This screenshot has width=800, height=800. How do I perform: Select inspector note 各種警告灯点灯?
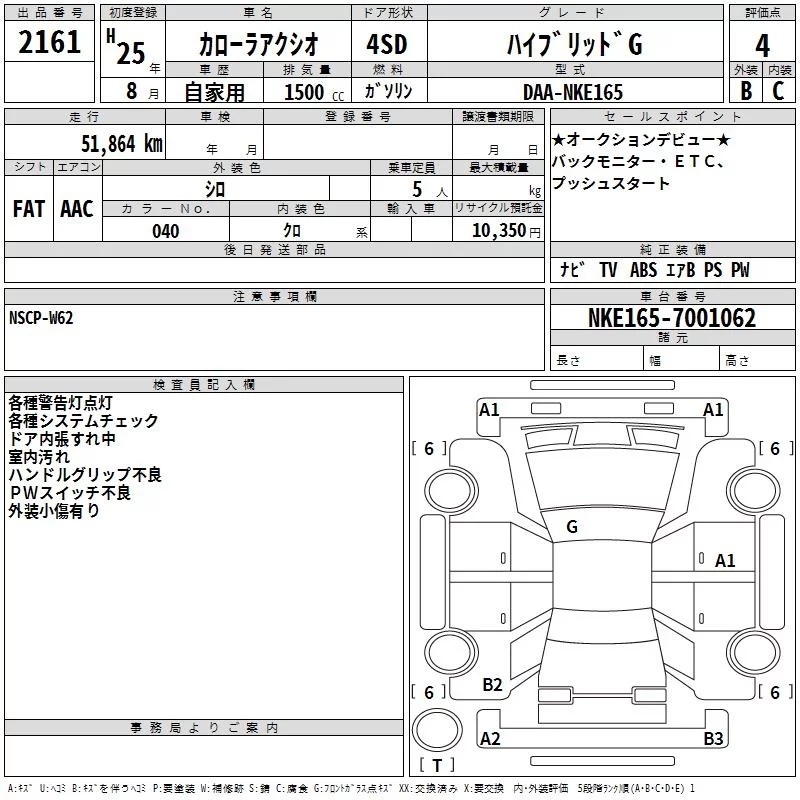tap(60, 403)
